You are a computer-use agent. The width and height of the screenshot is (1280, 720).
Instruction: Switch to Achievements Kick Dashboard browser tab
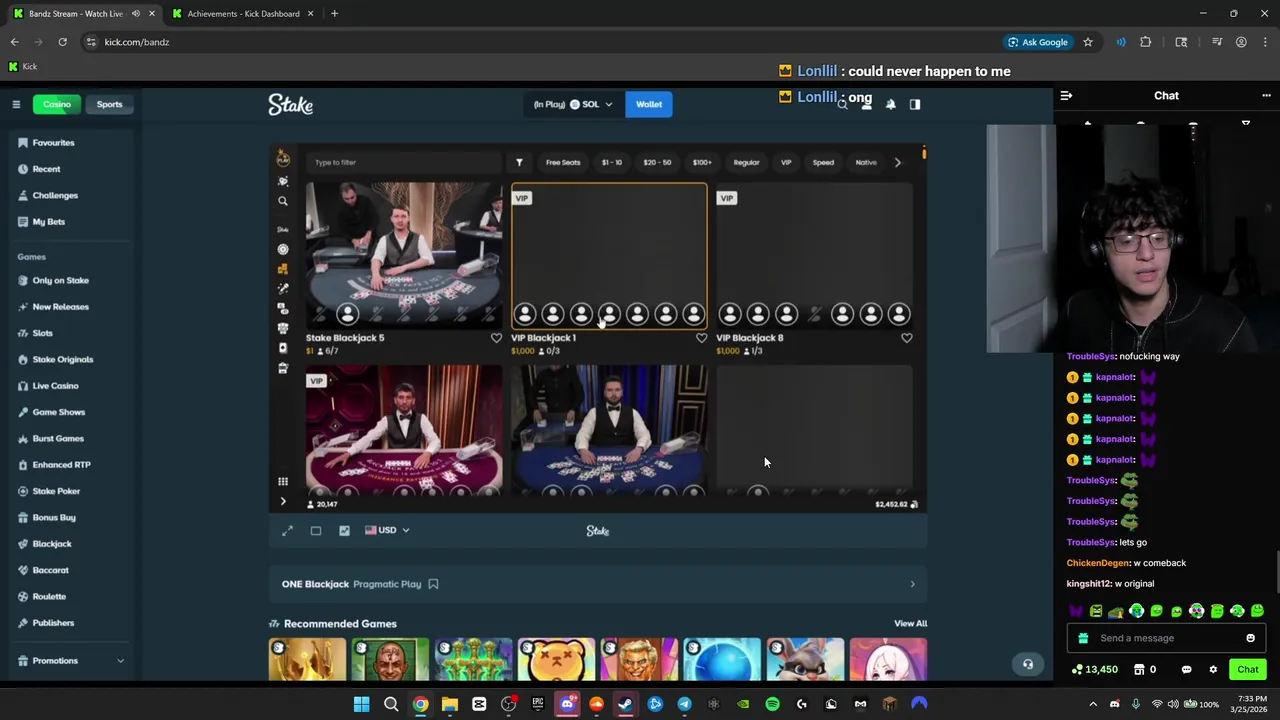click(x=243, y=14)
